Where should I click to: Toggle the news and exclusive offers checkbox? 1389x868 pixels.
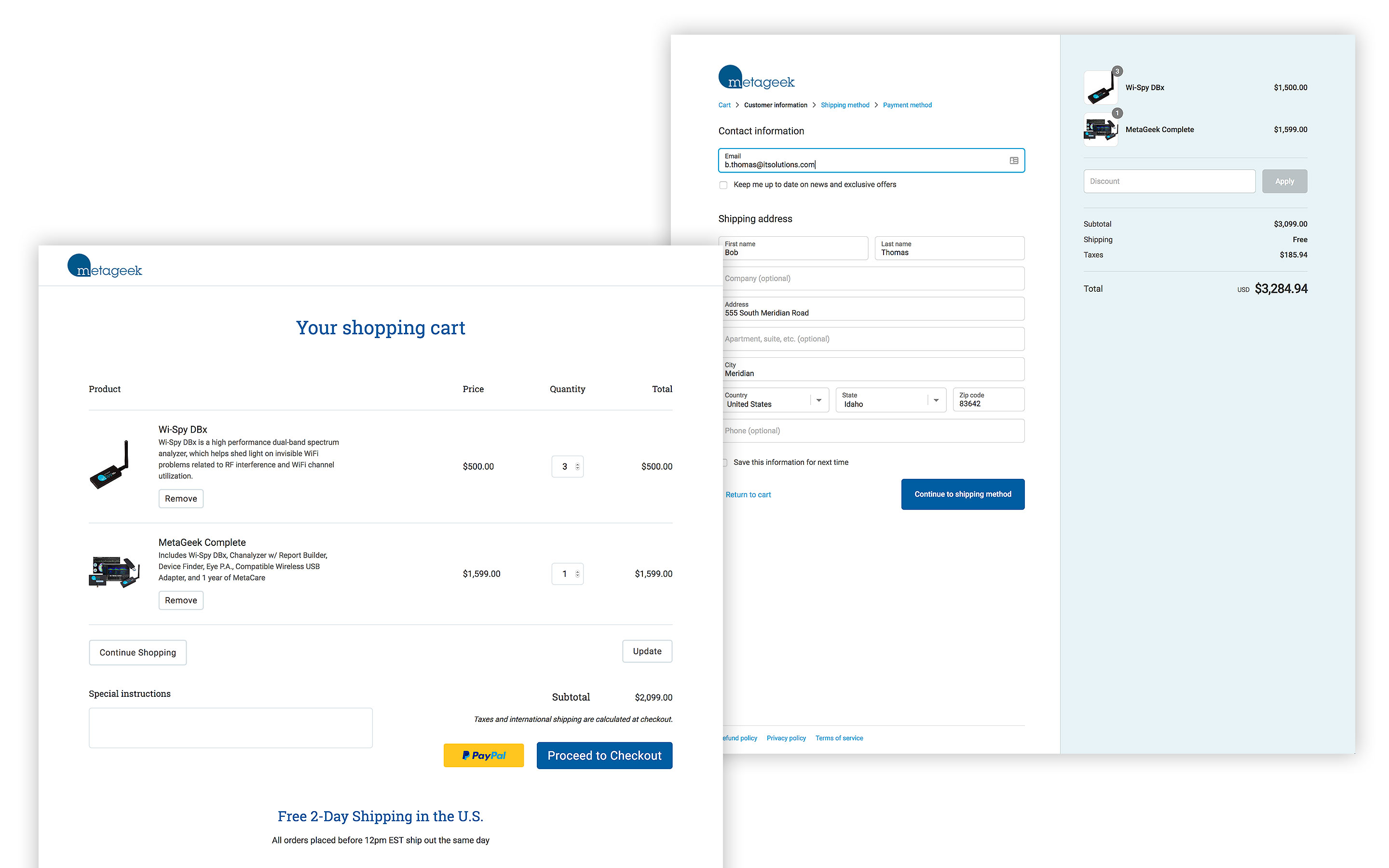(723, 185)
